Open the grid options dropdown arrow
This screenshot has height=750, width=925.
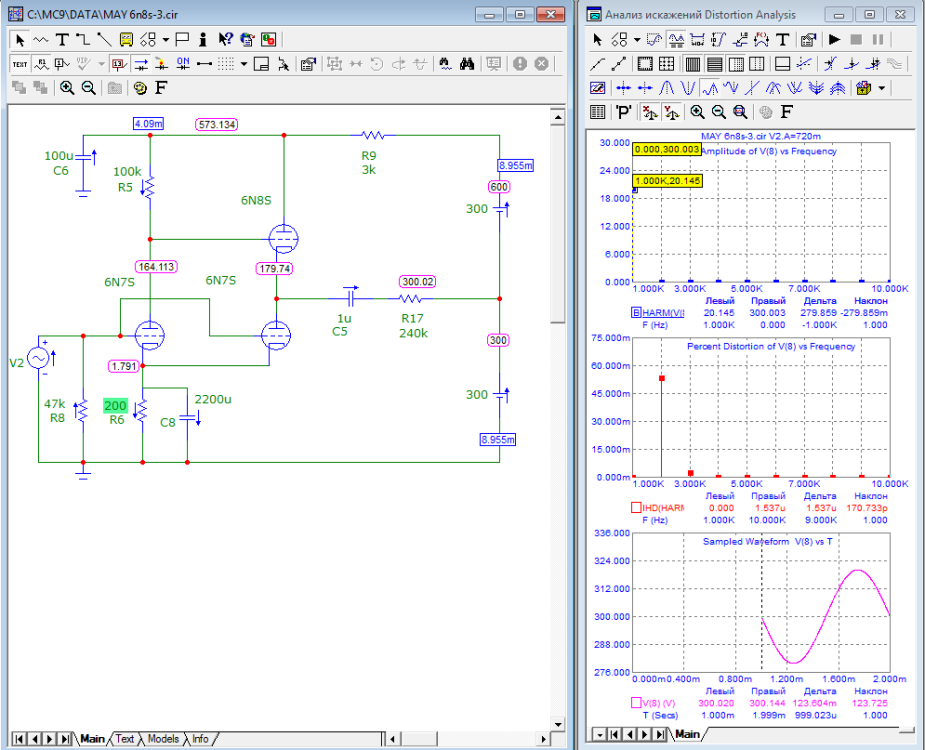pos(243,64)
